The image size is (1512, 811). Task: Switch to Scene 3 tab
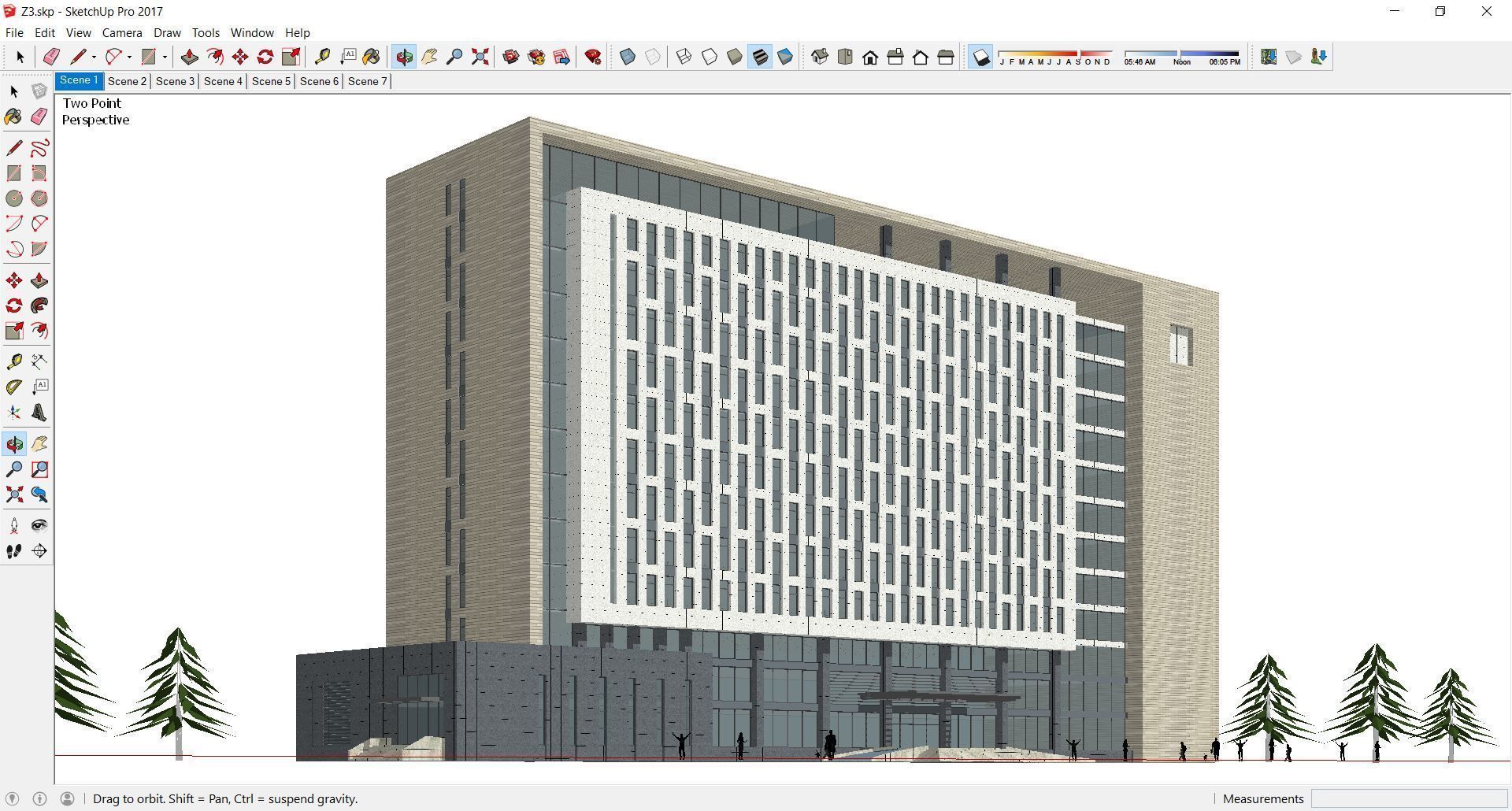pyautogui.click(x=175, y=81)
